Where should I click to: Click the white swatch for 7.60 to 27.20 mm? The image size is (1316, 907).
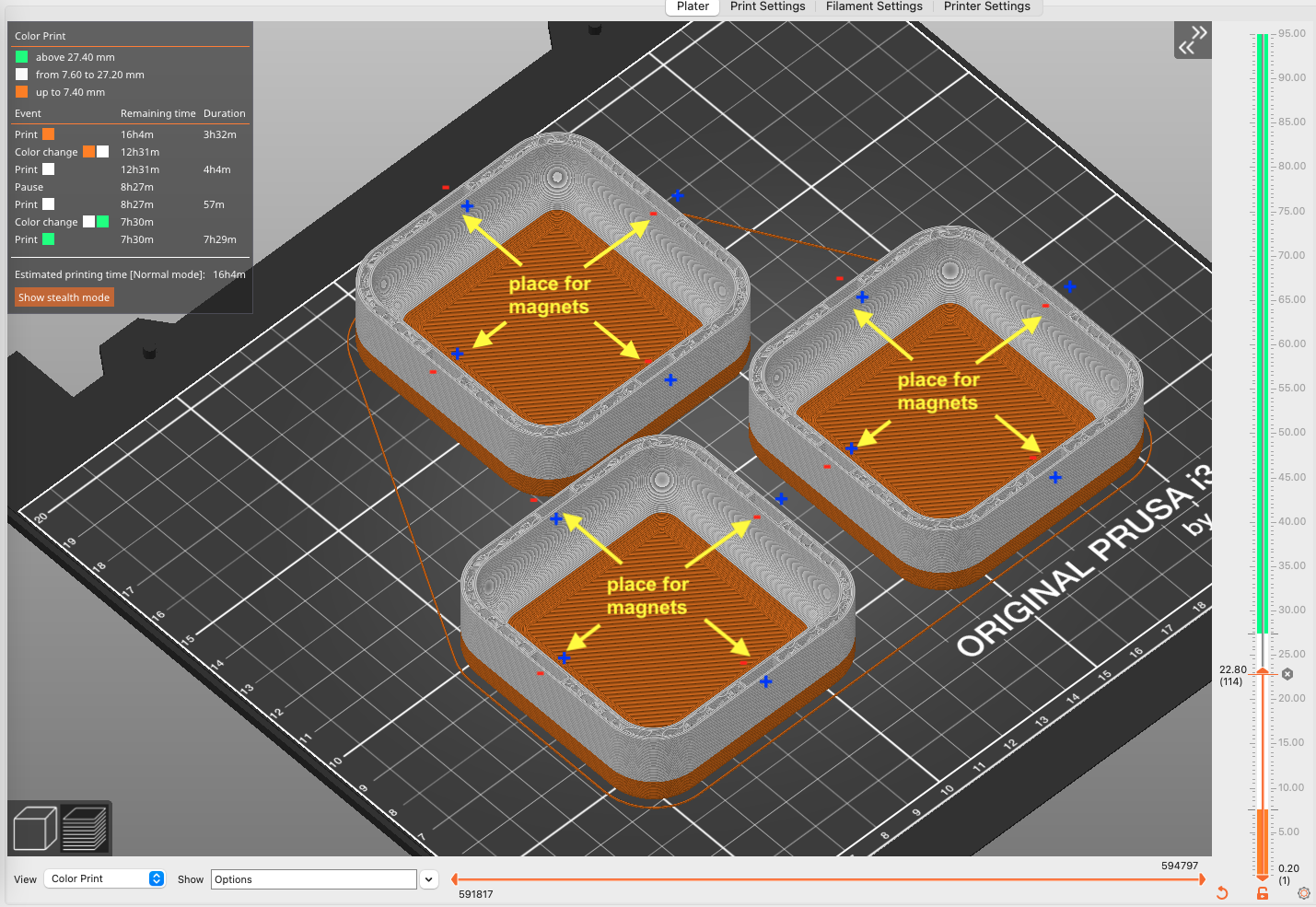coord(21,75)
